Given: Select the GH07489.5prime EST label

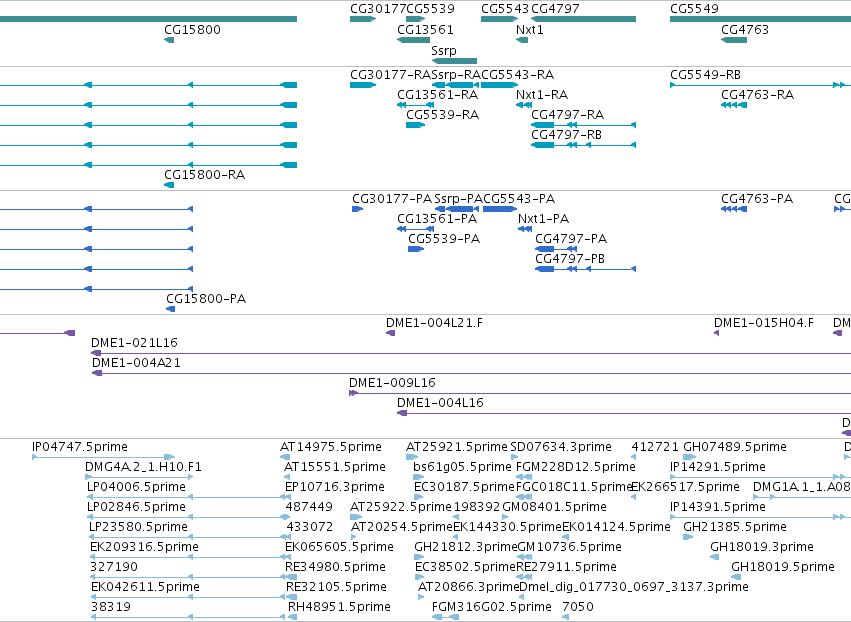Looking at the screenshot, I should coord(735,447).
